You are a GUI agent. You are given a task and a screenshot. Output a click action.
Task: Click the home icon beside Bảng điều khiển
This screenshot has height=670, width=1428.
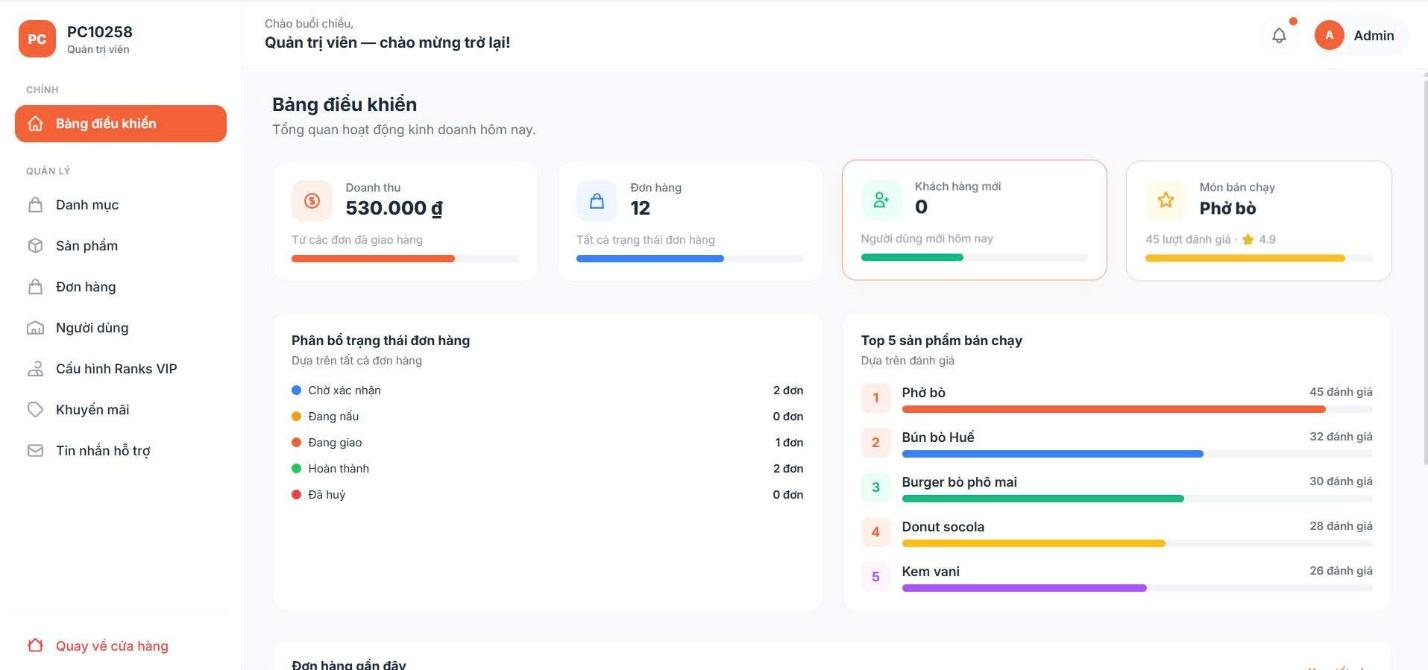point(36,124)
